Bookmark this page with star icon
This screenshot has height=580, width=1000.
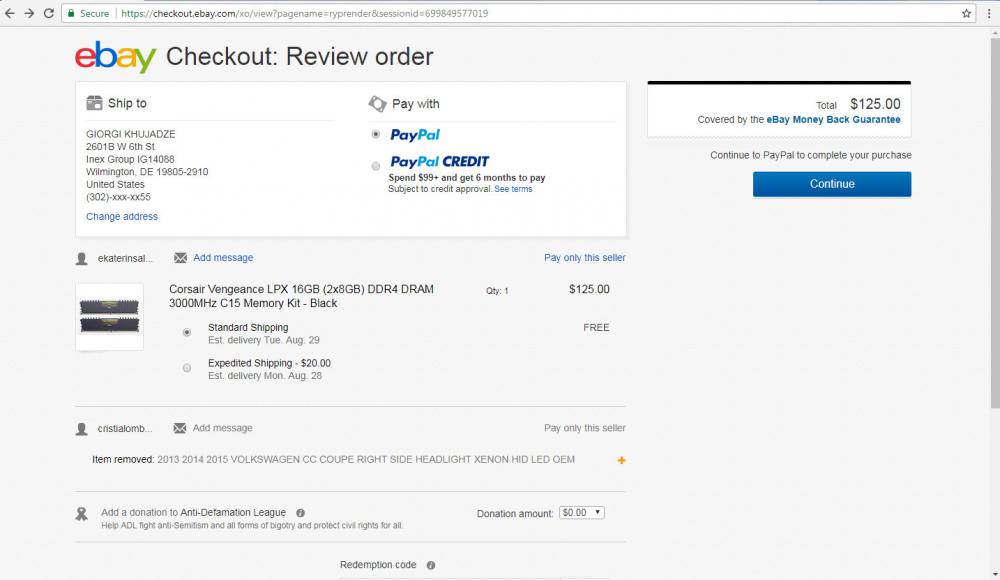point(967,14)
